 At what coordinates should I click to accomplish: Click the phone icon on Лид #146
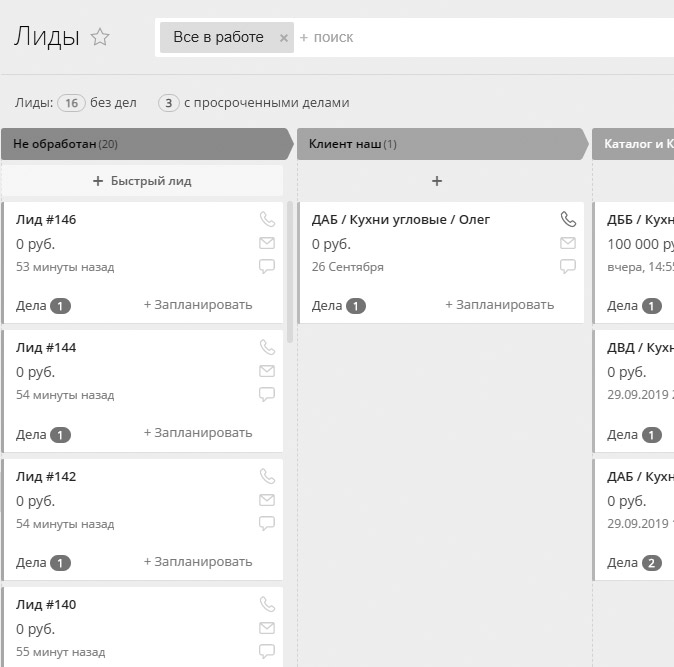(x=267, y=219)
